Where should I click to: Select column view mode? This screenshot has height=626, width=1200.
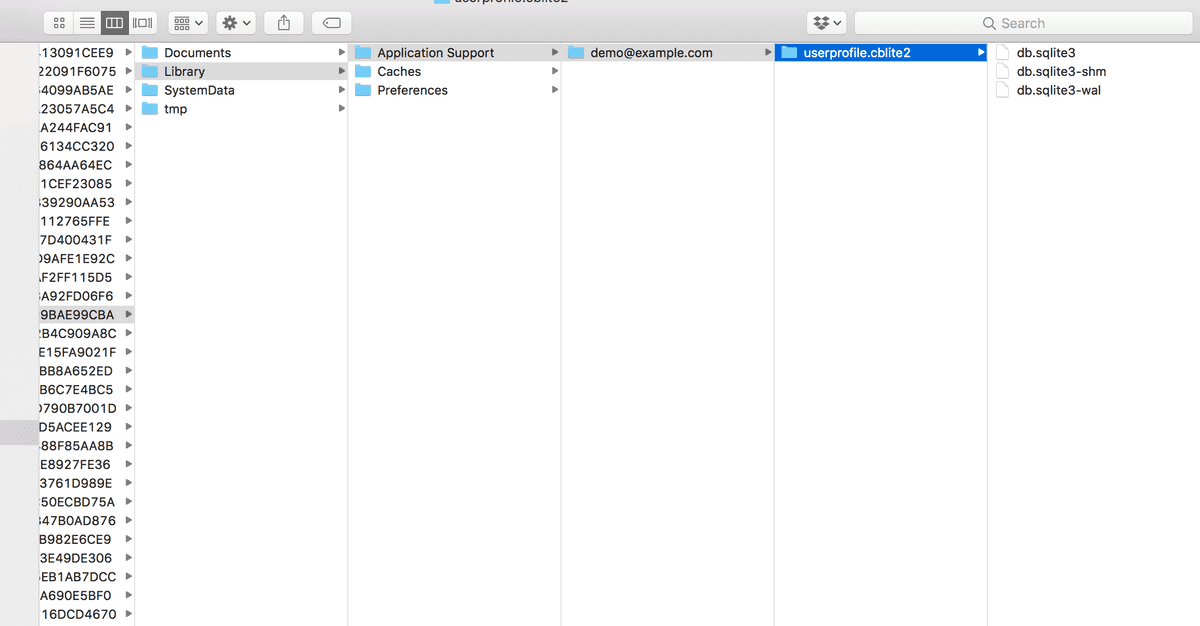[115, 22]
